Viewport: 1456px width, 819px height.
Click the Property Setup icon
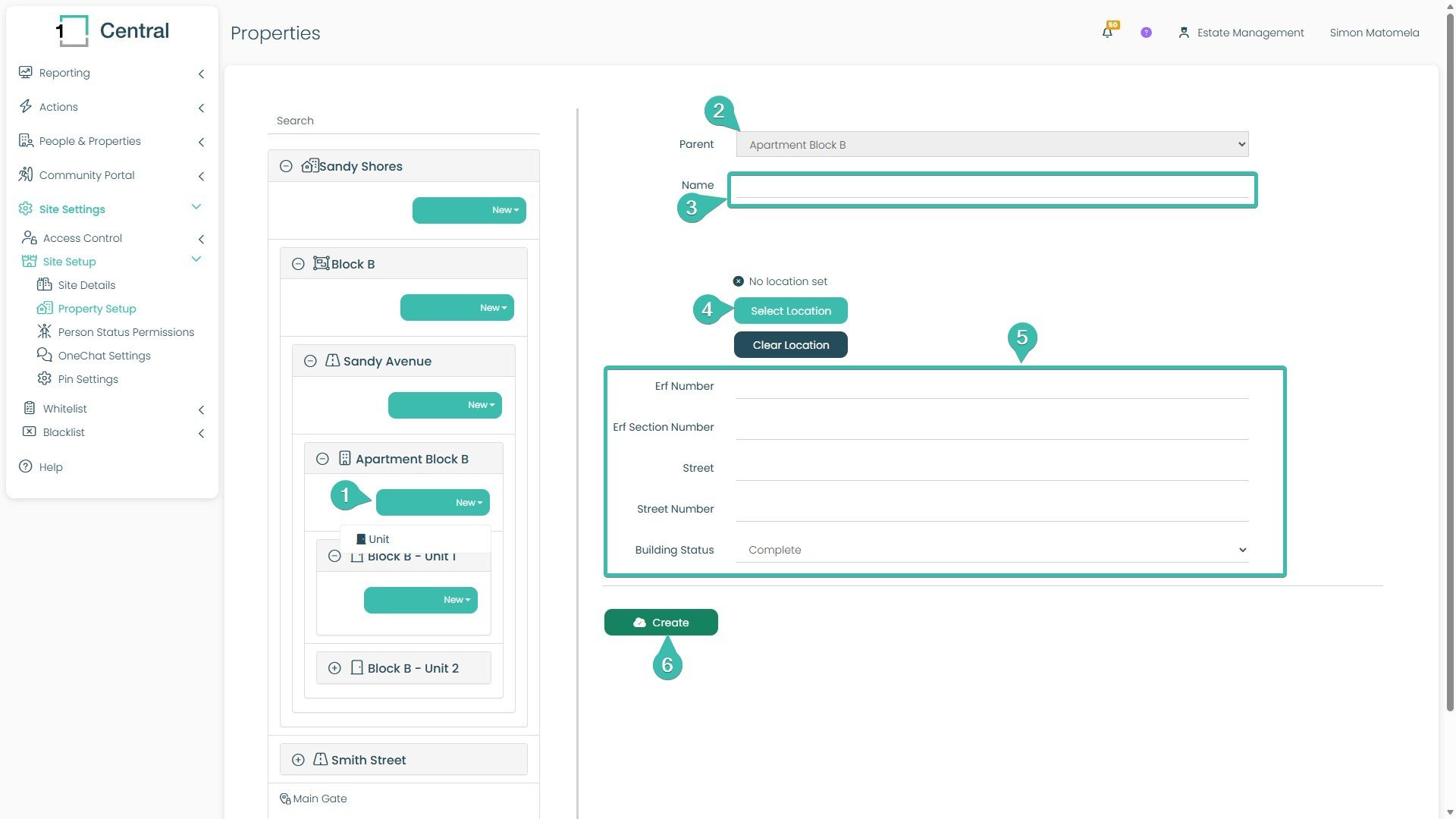pyautogui.click(x=45, y=308)
